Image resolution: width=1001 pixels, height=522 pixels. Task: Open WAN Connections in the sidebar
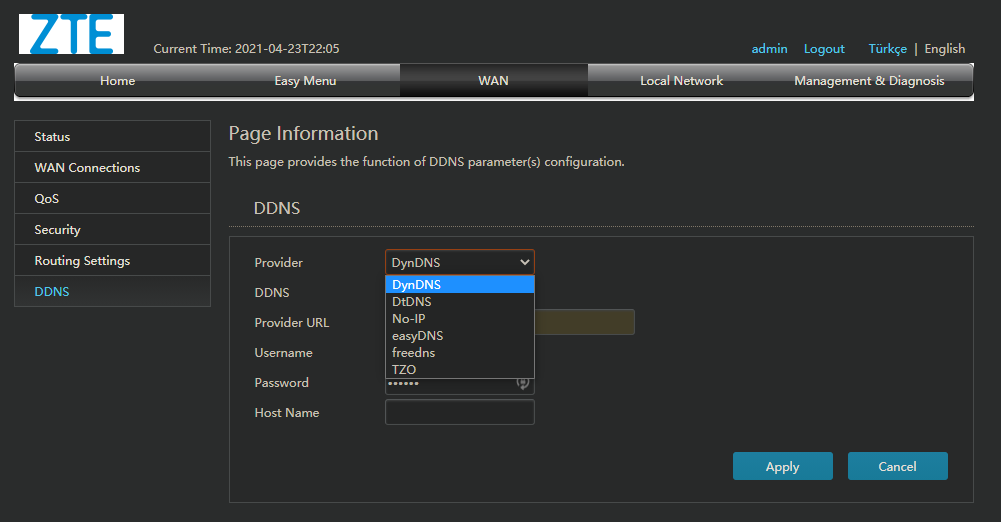(x=87, y=168)
